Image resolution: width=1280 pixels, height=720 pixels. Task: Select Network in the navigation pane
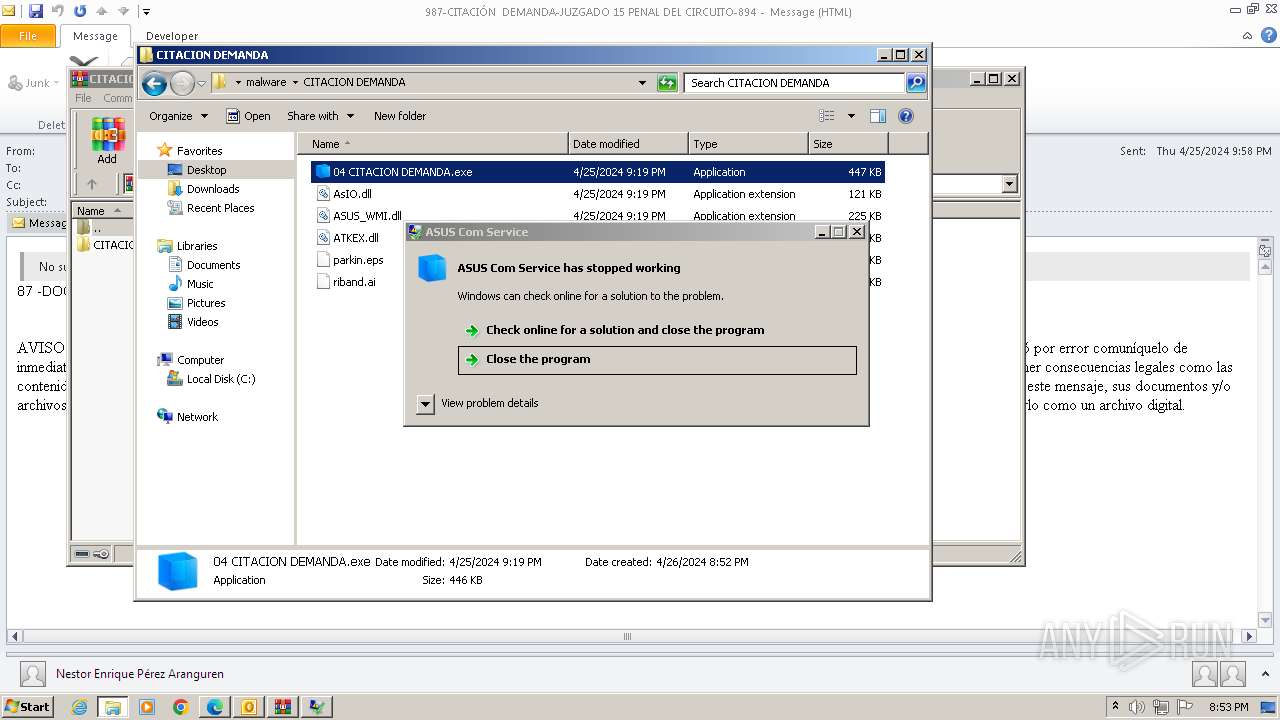point(197,417)
